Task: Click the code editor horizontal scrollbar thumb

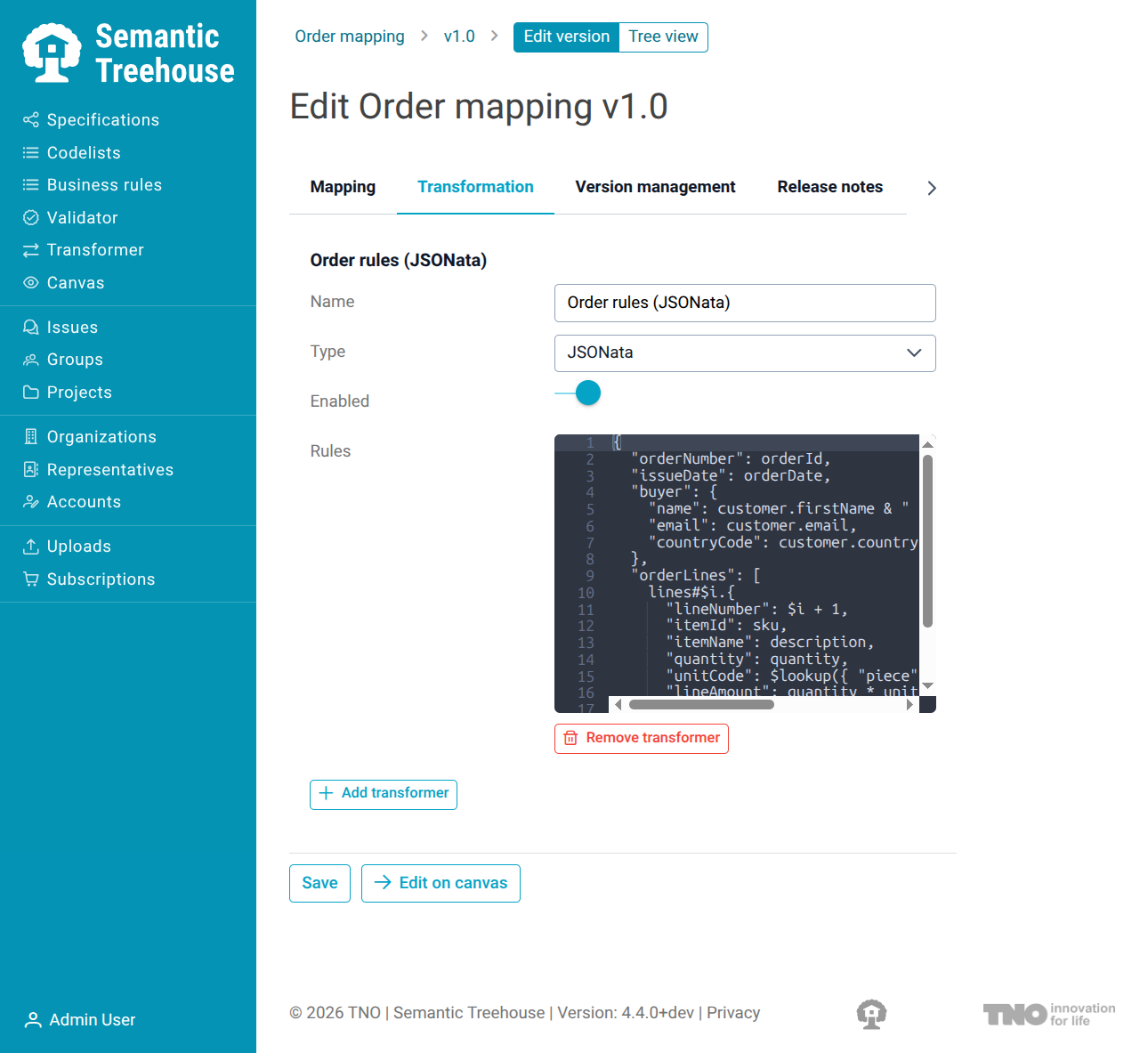Action: 701,704
